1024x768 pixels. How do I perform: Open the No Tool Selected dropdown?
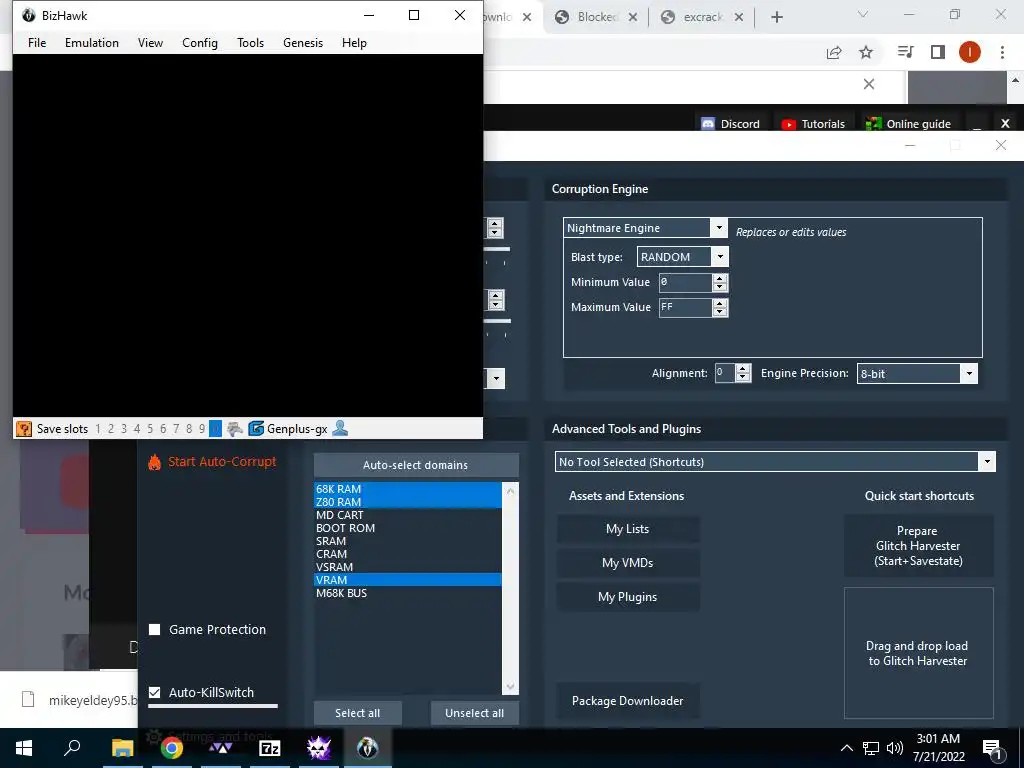click(987, 462)
